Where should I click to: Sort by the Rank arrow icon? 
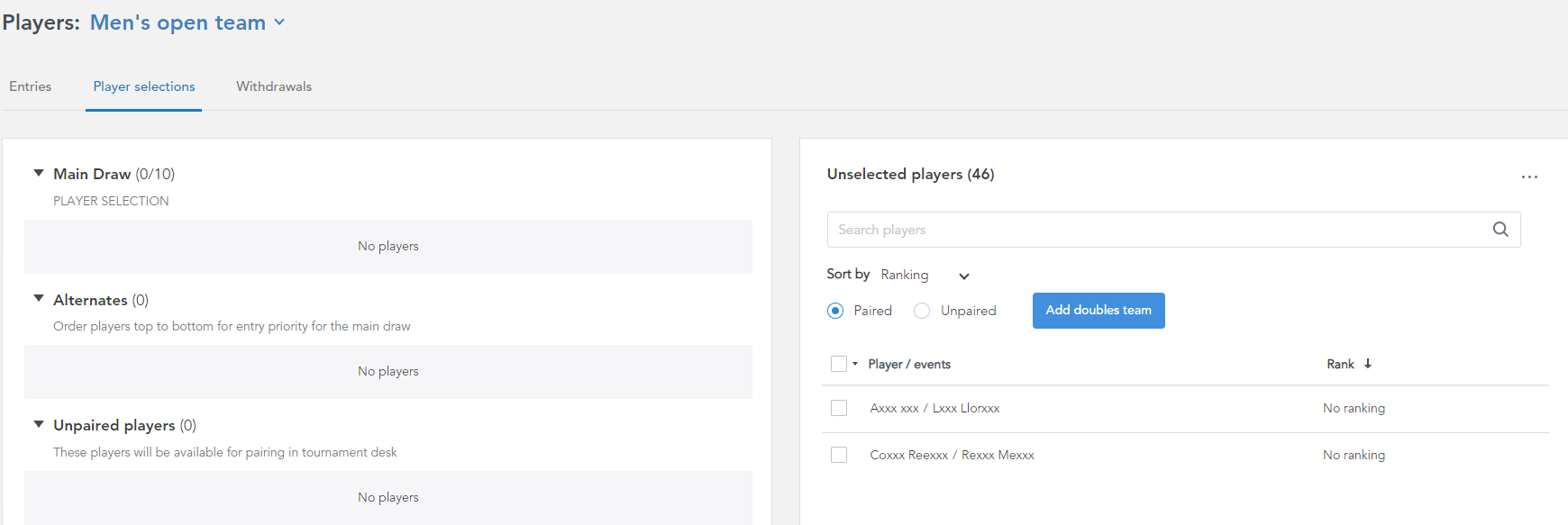coord(1368,364)
